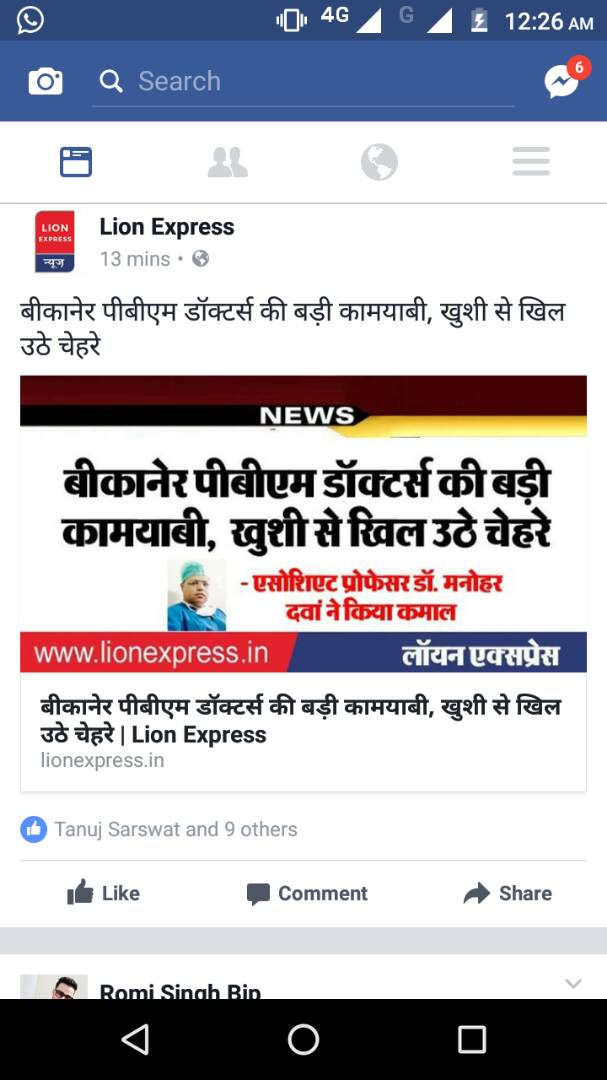The image size is (607, 1080).
Task: Tap the Android home circle button
Action: (303, 1039)
